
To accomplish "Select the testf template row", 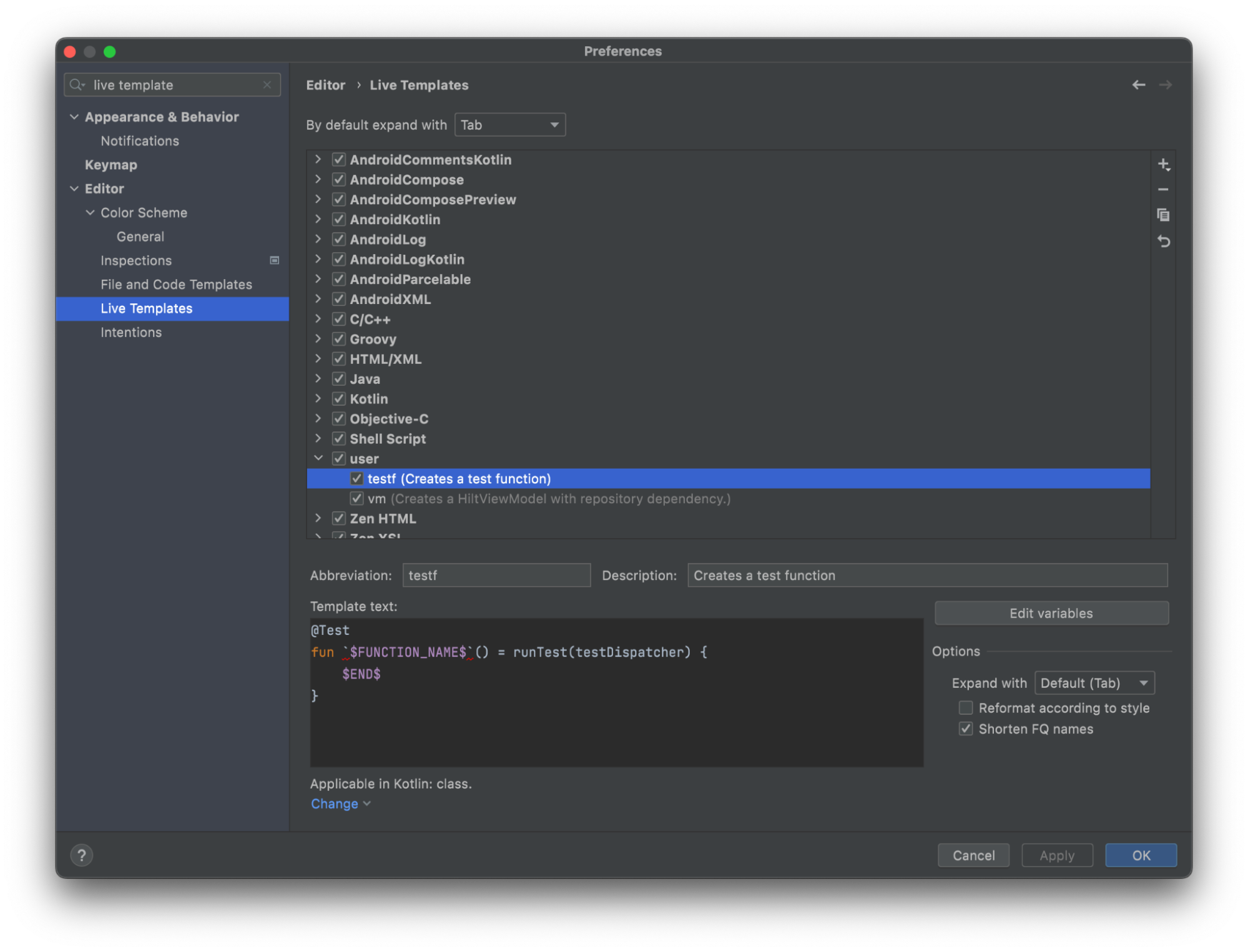I will click(x=728, y=479).
